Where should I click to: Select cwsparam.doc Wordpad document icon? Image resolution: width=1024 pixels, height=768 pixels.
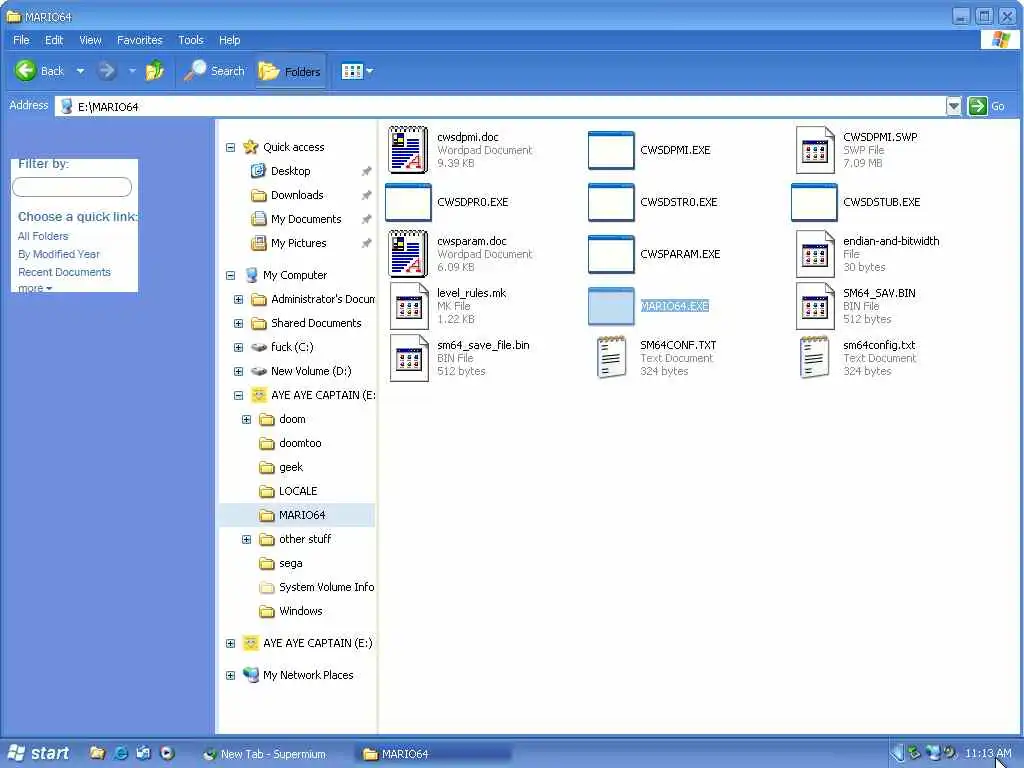(x=408, y=254)
